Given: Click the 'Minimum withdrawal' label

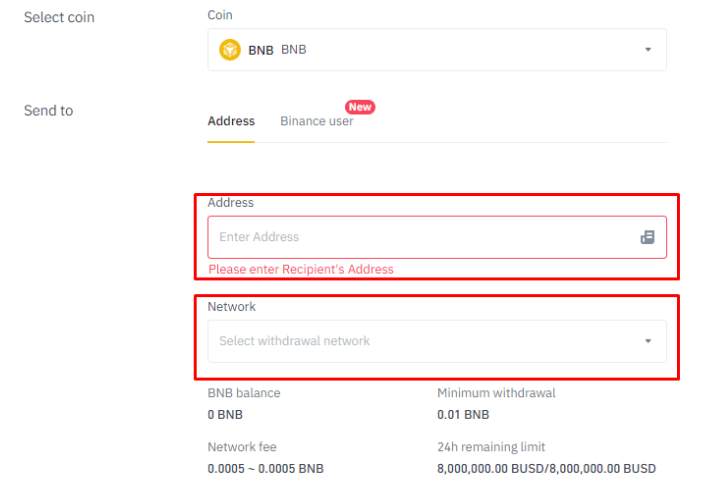Looking at the screenshot, I should coord(496,393).
